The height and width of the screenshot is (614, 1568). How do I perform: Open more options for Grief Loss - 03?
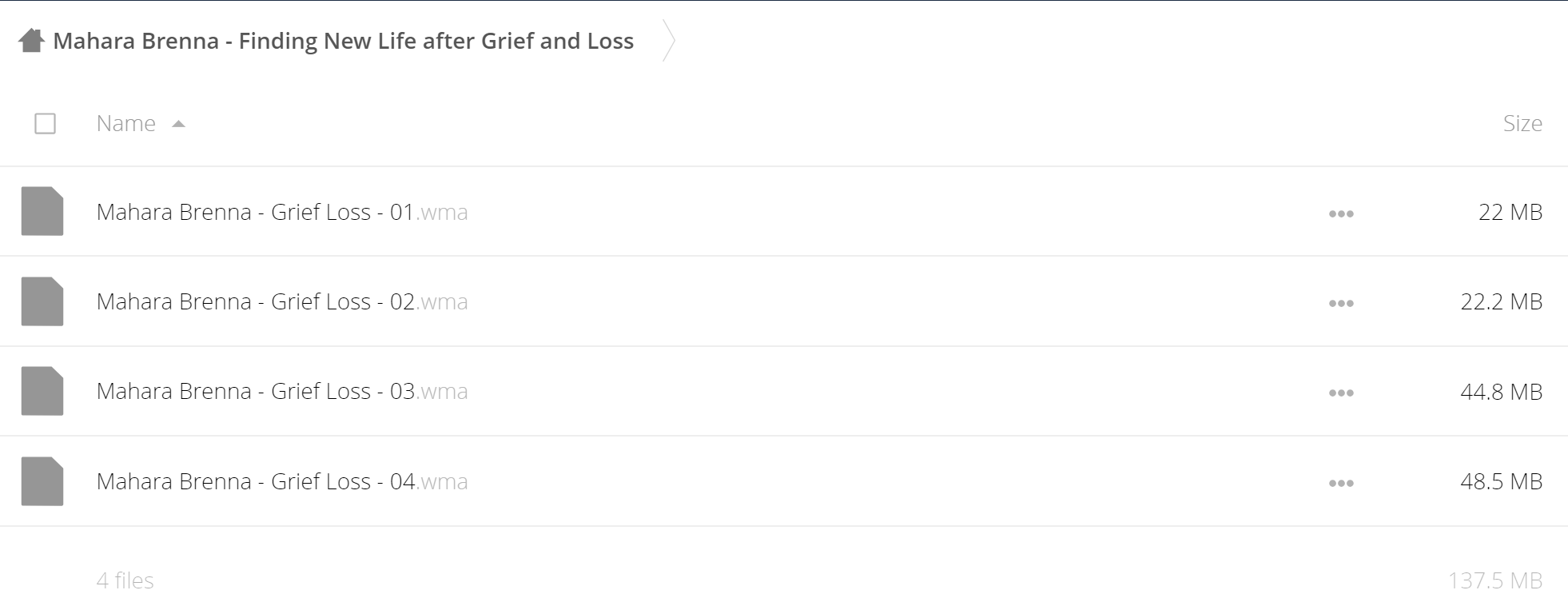click(1341, 393)
